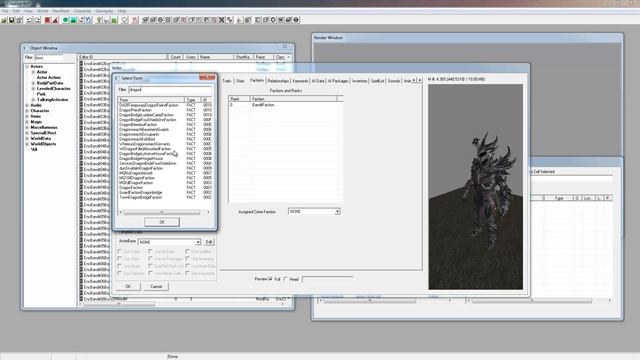The width and height of the screenshot is (640, 360).
Task: Expand the Audio tree category
Action: 27,105
